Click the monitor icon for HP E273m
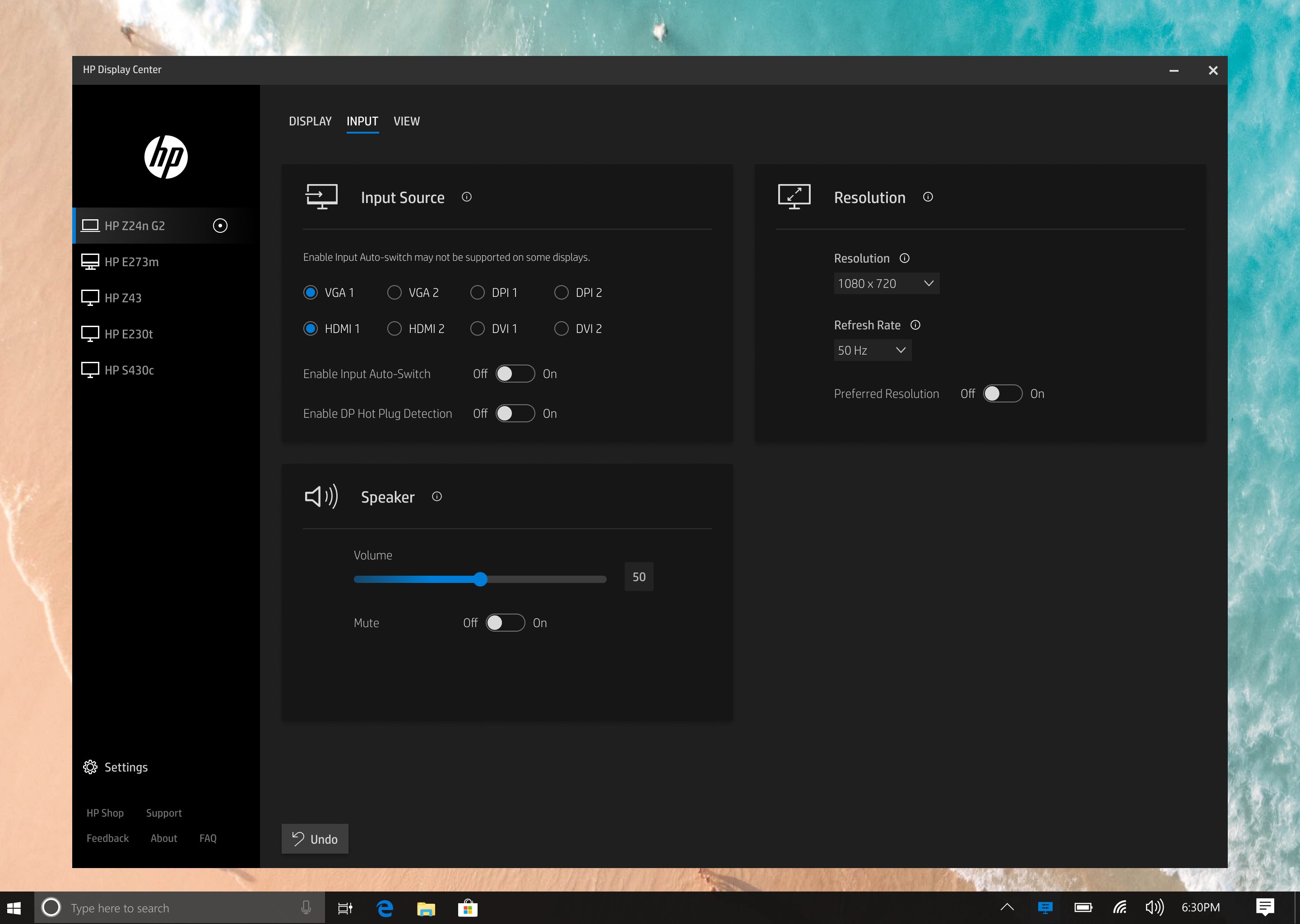This screenshot has width=1300, height=924. click(x=90, y=262)
